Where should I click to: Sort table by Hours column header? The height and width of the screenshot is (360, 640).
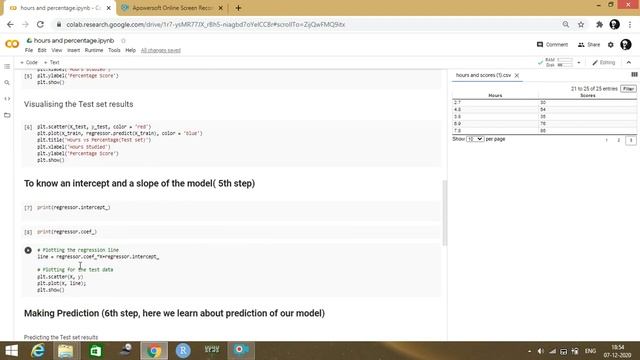pos(495,96)
